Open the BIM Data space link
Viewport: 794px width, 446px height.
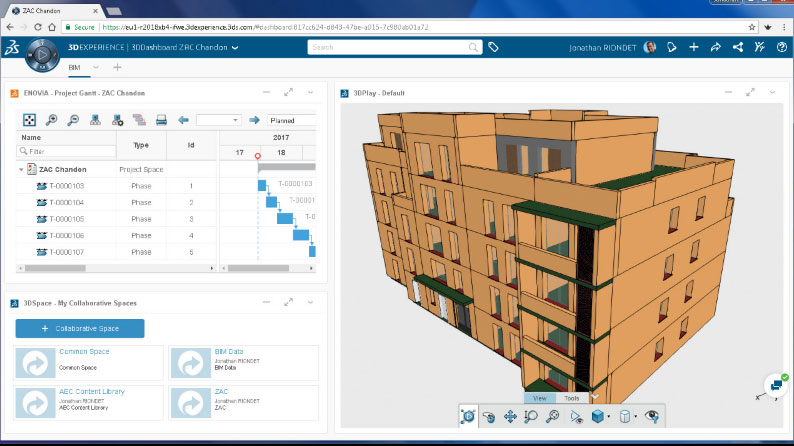click(229, 351)
